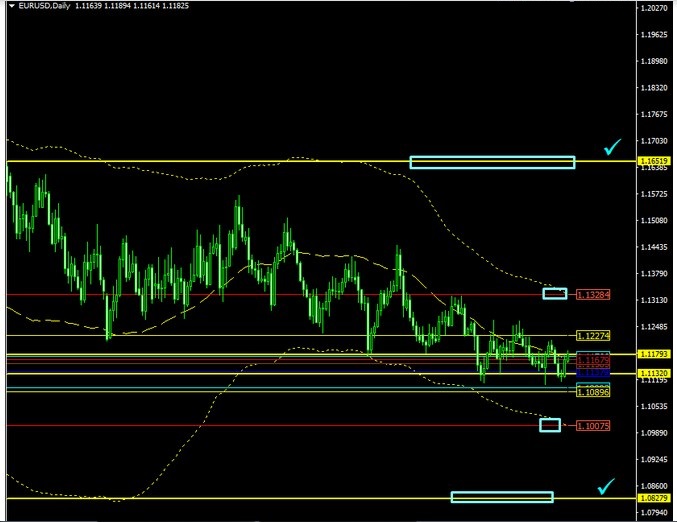Select the yellow 1.11793 price label
This screenshot has height=522, width=677.
(x=655, y=354)
